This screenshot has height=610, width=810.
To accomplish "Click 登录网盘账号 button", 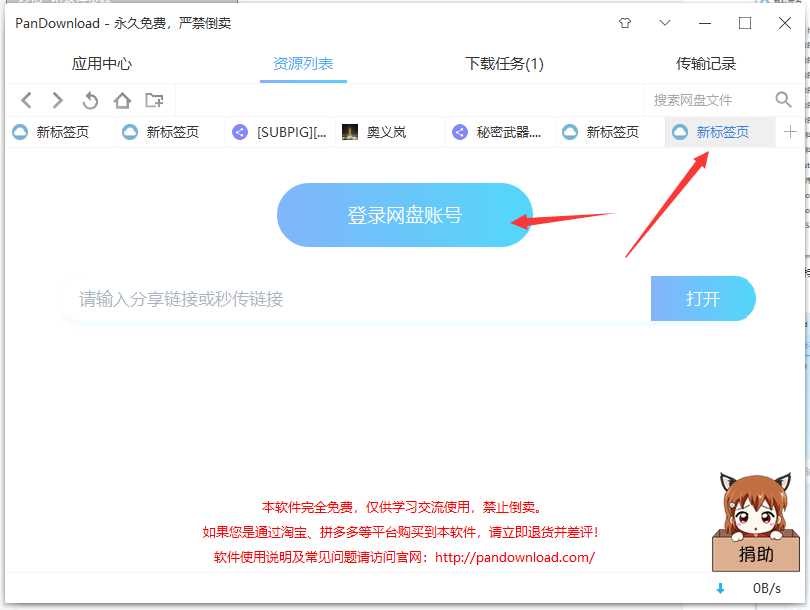I will point(405,215).
